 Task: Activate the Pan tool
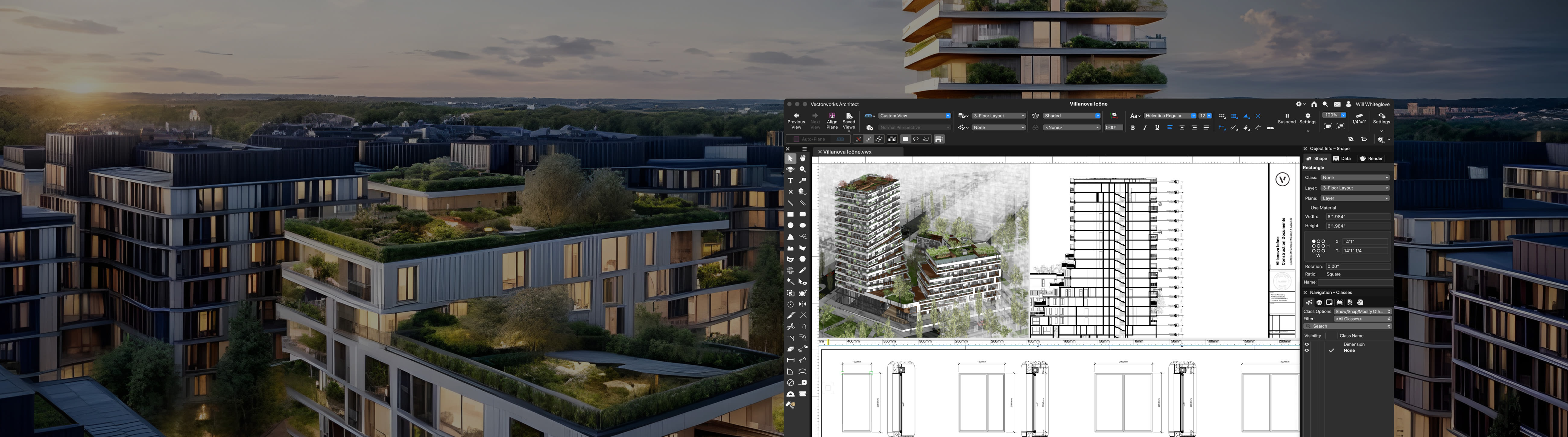[802, 158]
